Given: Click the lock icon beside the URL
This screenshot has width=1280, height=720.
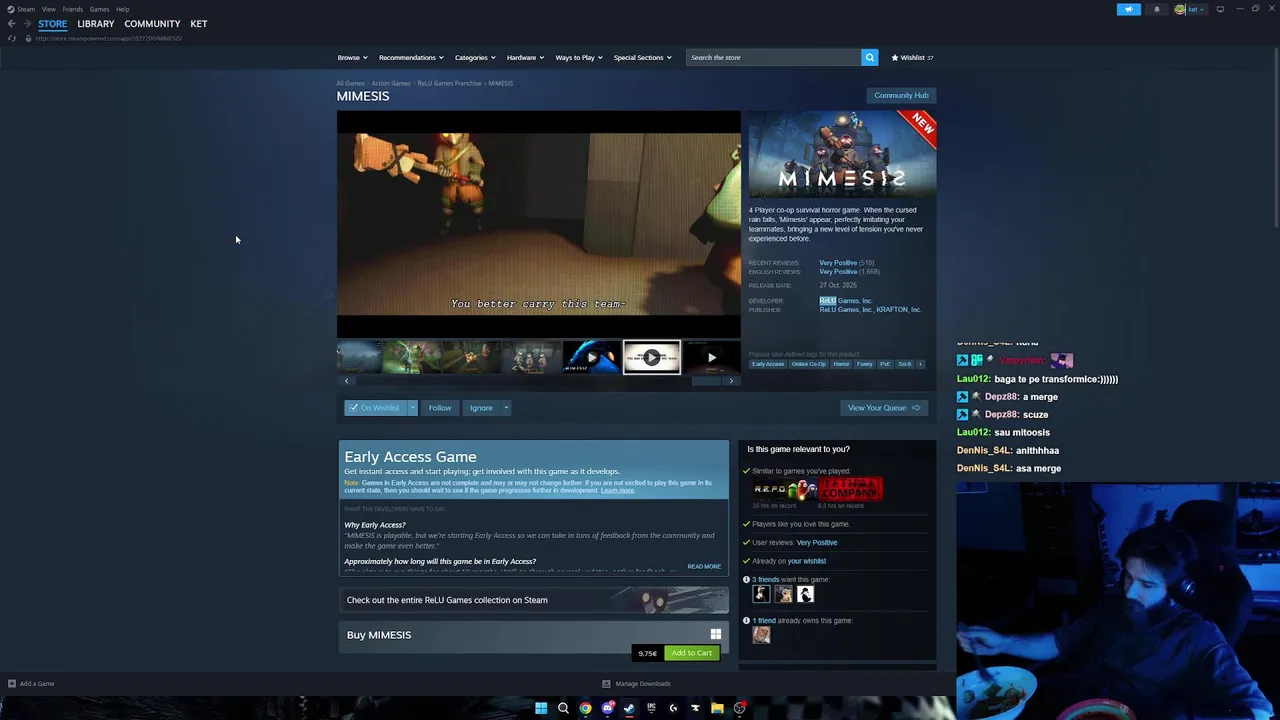Looking at the screenshot, I should click(x=28, y=38).
